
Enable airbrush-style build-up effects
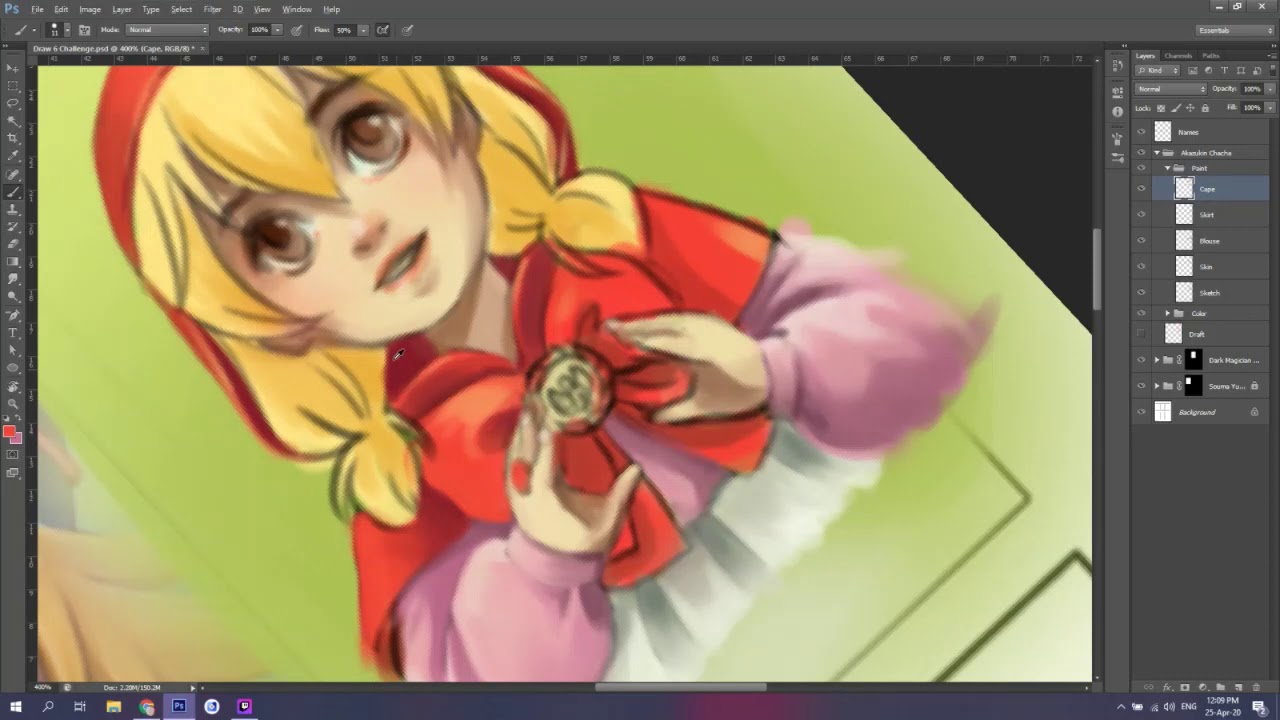click(382, 30)
